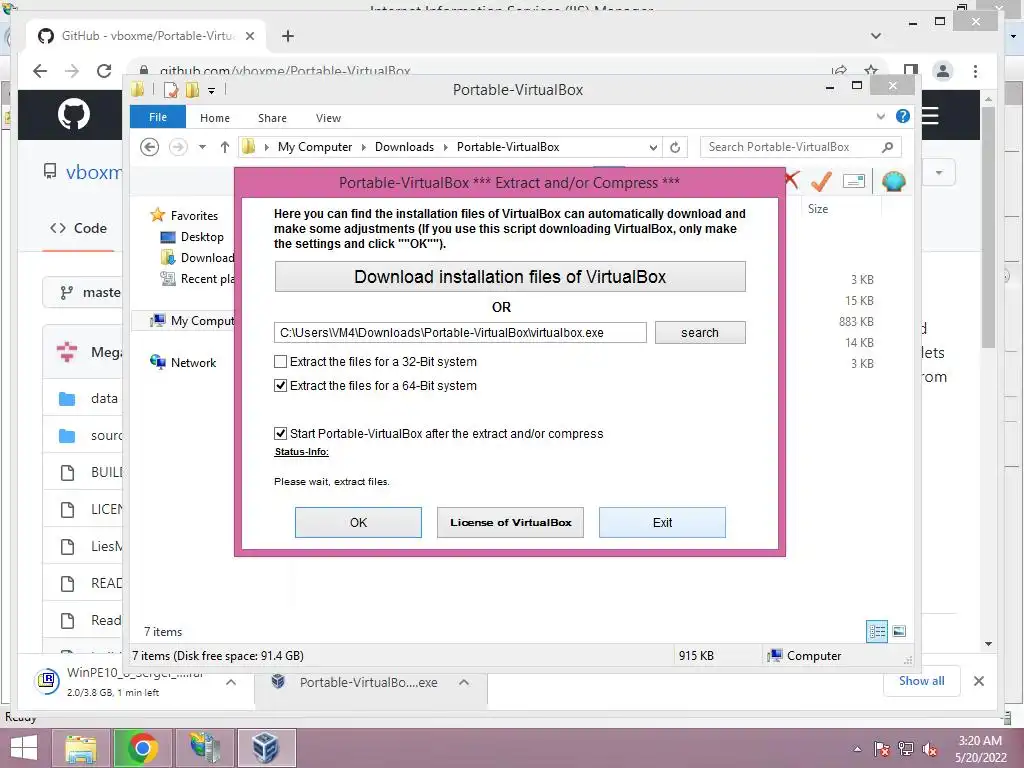
Task: Click the muted speaker tray icon
Action: [930, 750]
